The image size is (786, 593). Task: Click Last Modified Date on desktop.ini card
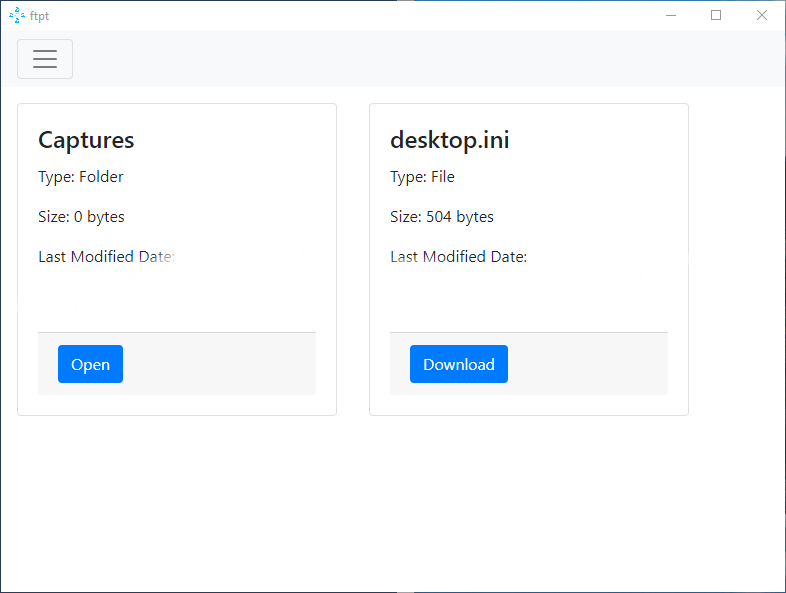coord(458,257)
